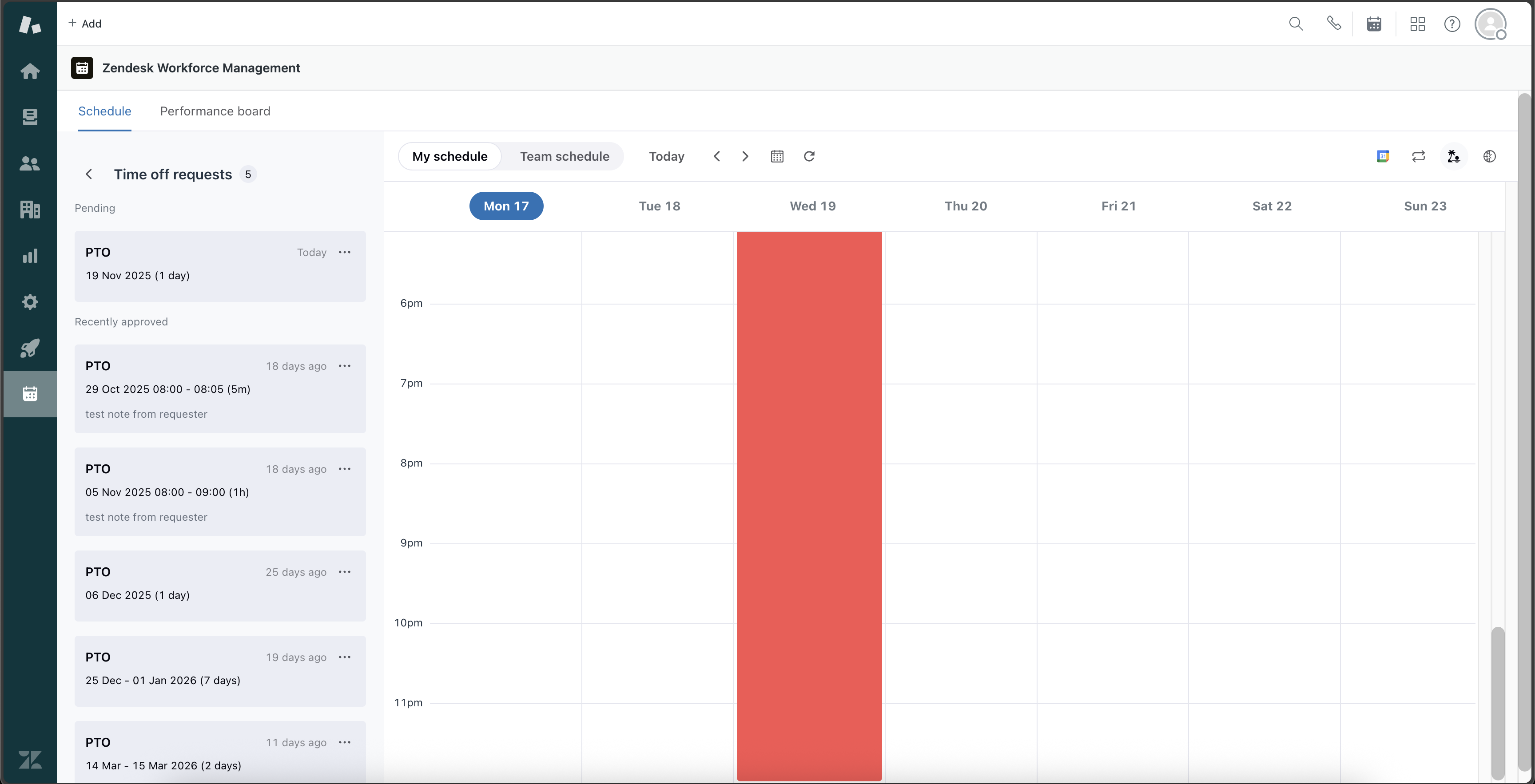Image resolution: width=1535 pixels, height=784 pixels.
Task: Collapse Time off requests with back chevron
Action: tap(89, 174)
